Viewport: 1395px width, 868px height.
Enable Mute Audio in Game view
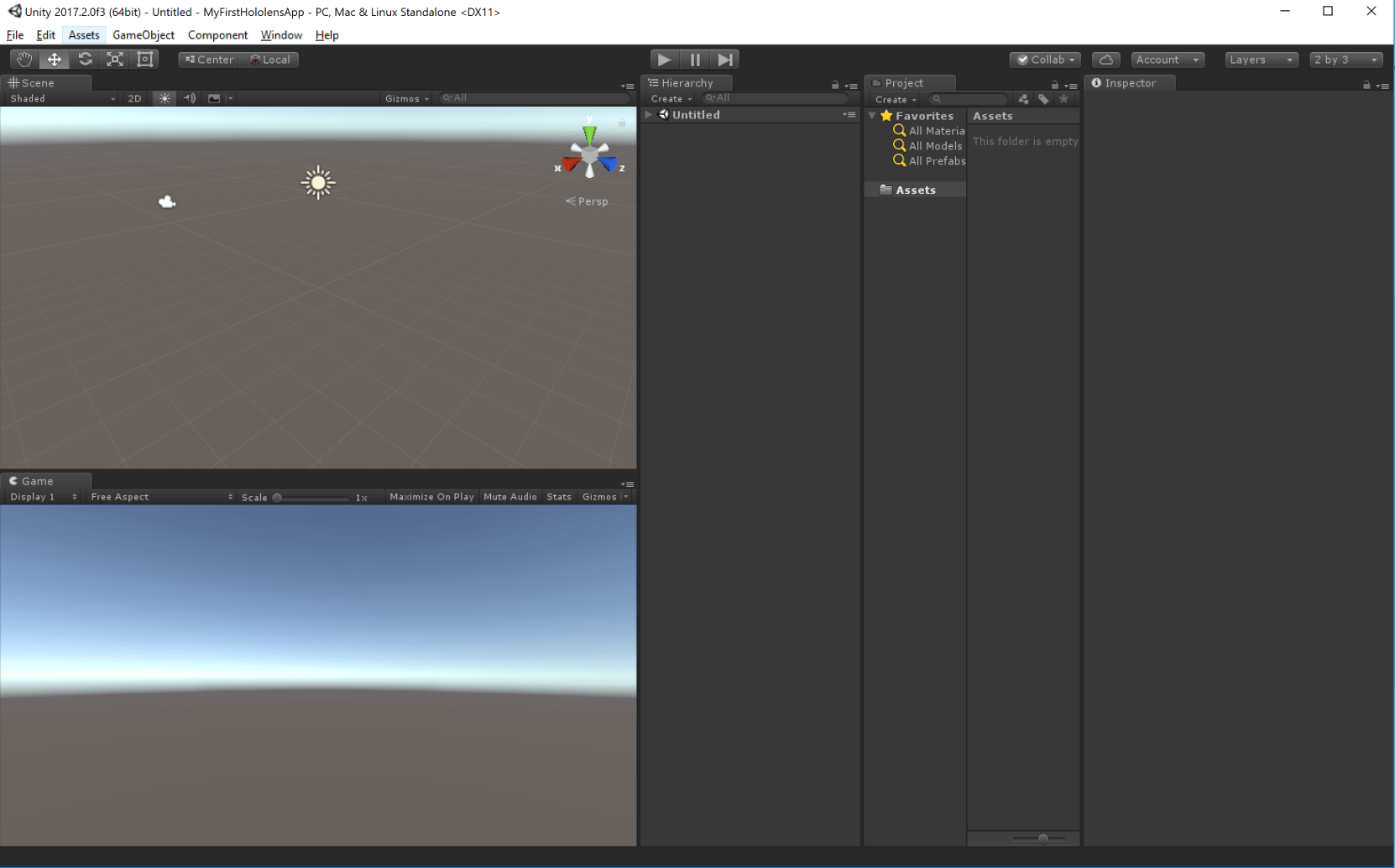pyautogui.click(x=509, y=496)
